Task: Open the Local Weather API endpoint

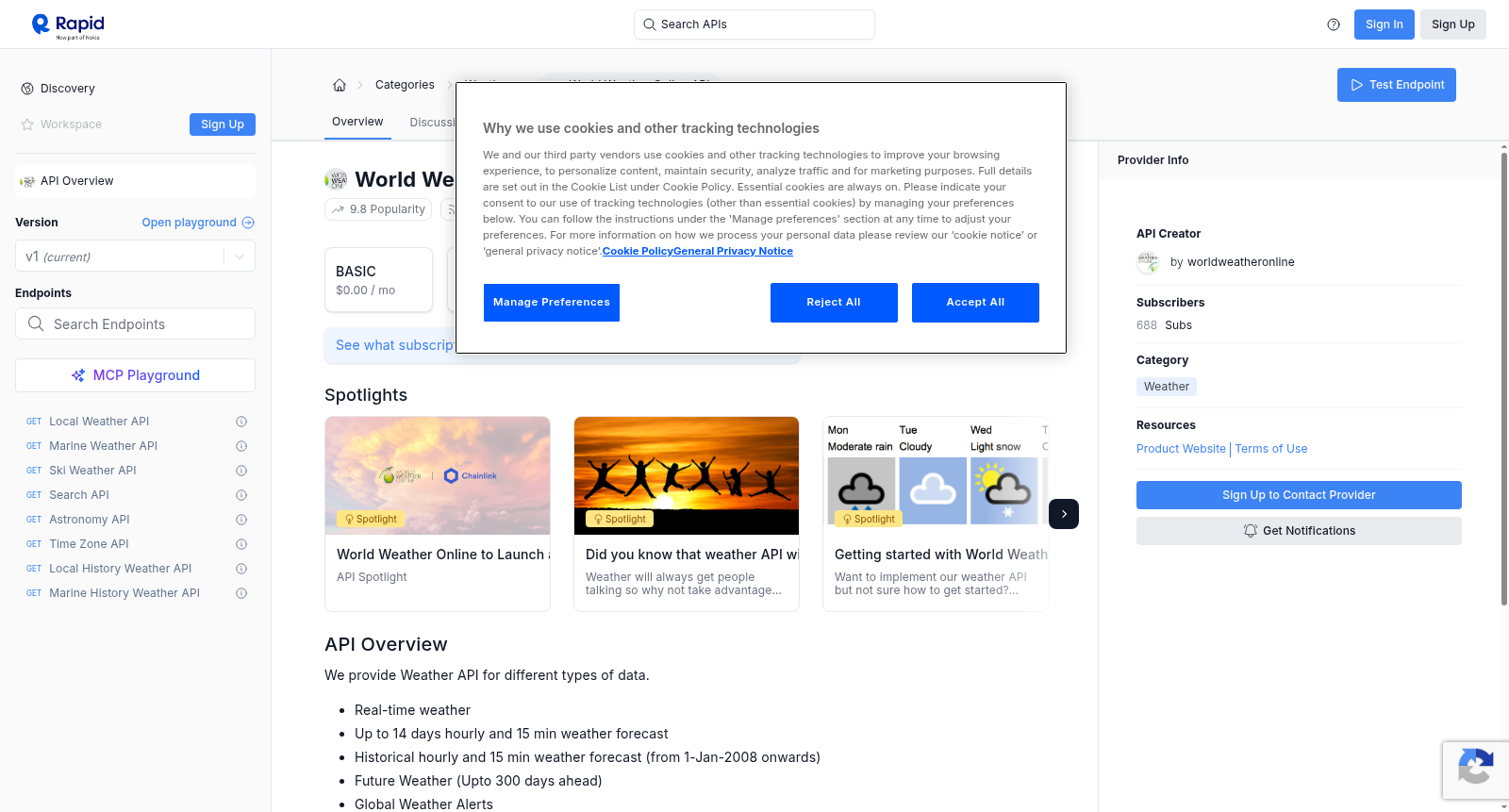Action: (x=99, y=422)
